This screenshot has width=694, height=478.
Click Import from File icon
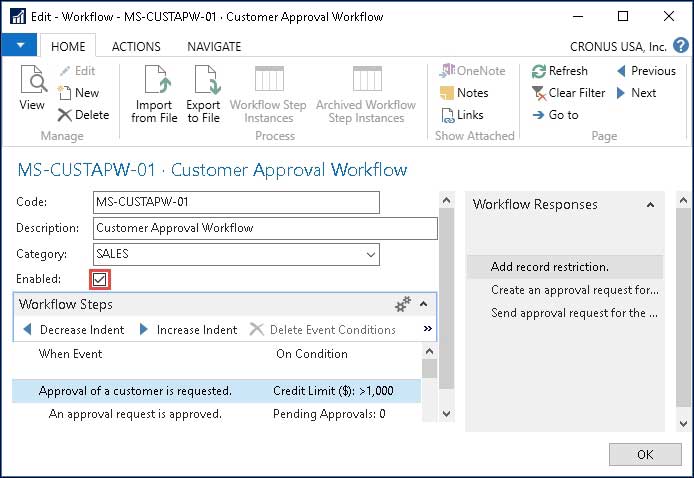pos(154,94)
